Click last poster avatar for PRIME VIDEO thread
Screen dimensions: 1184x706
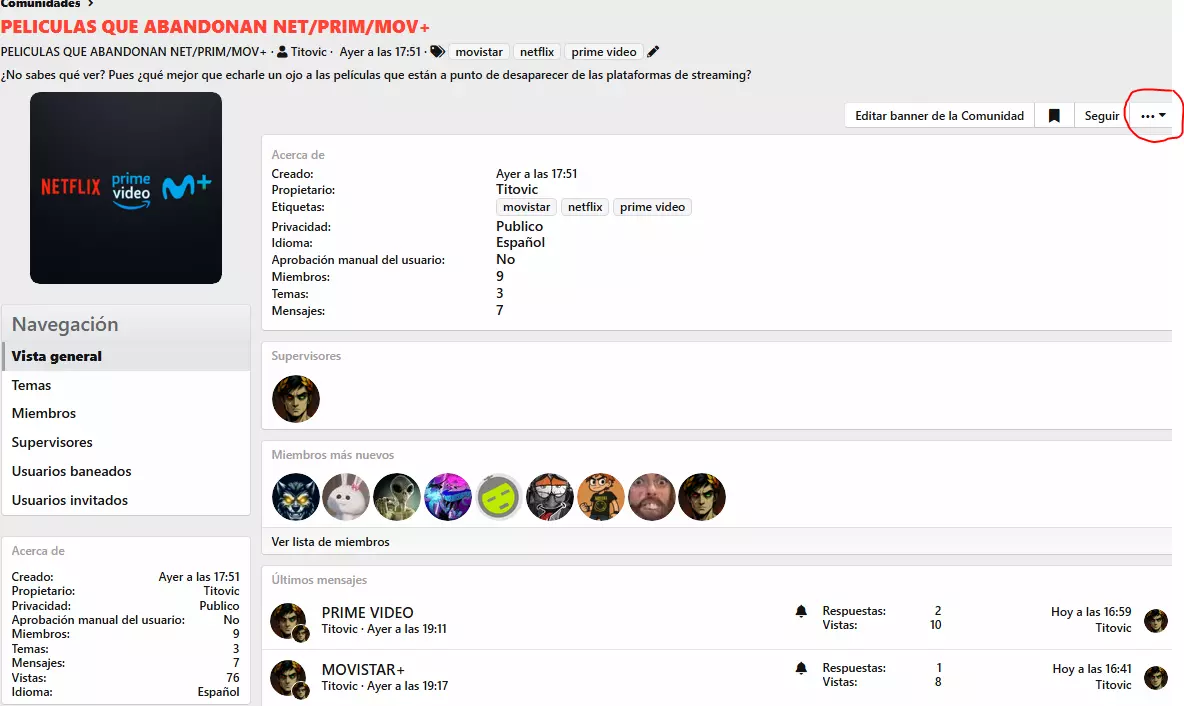[1156, 621]
